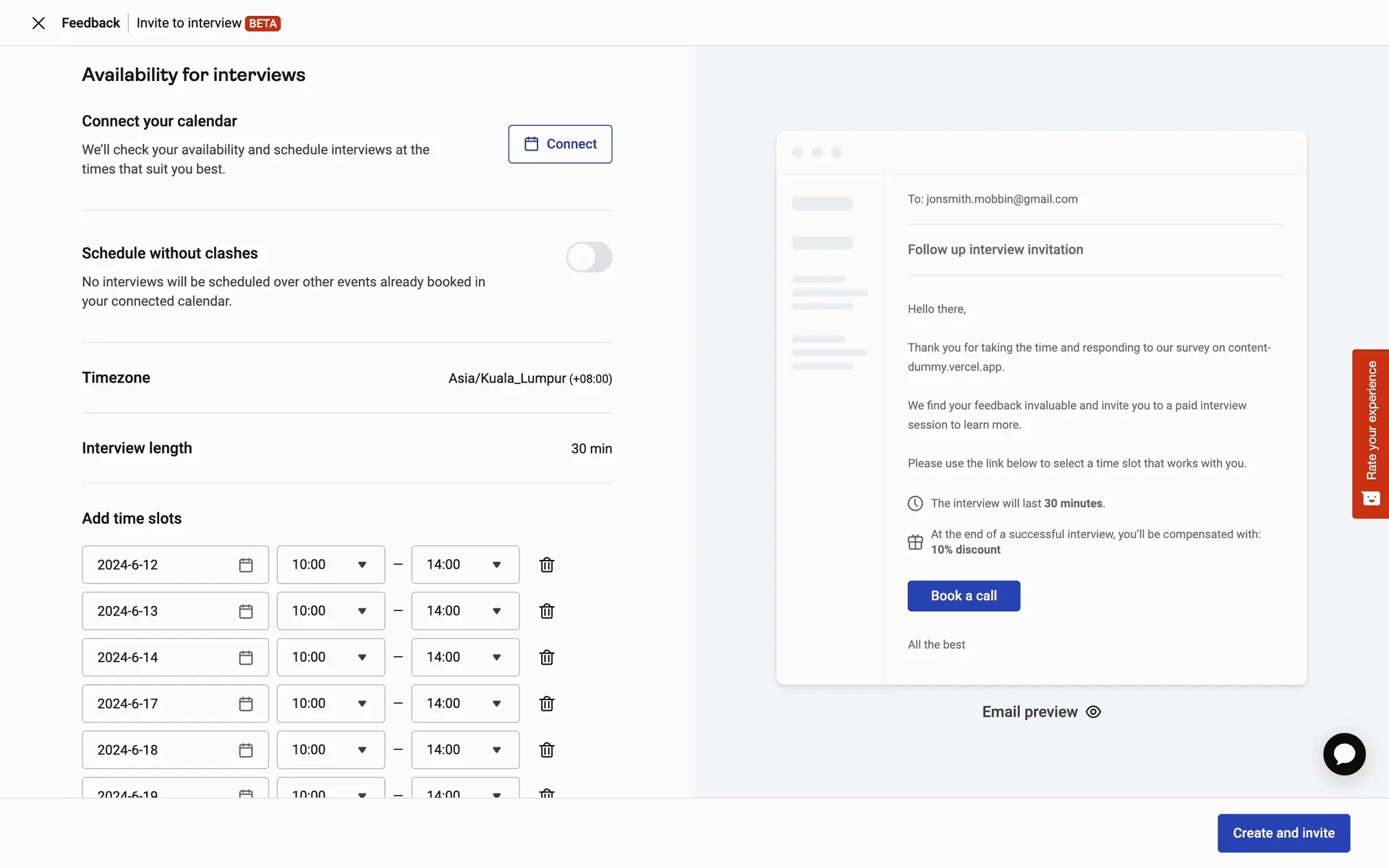Screen dimensions: 1389x868
Task: Open calendar picker for 2024-6-17 date
Action: [x=246, y=704]
